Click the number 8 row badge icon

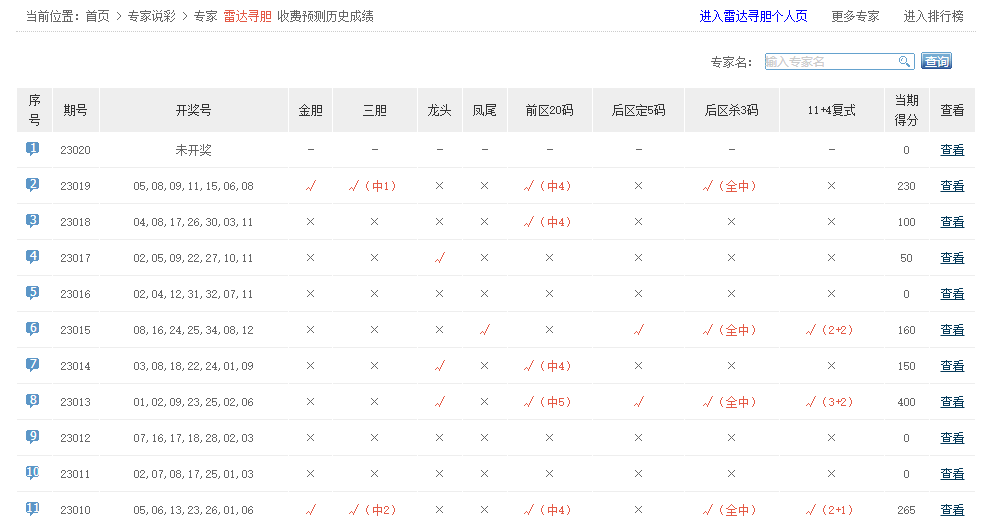tap(33, 401)
